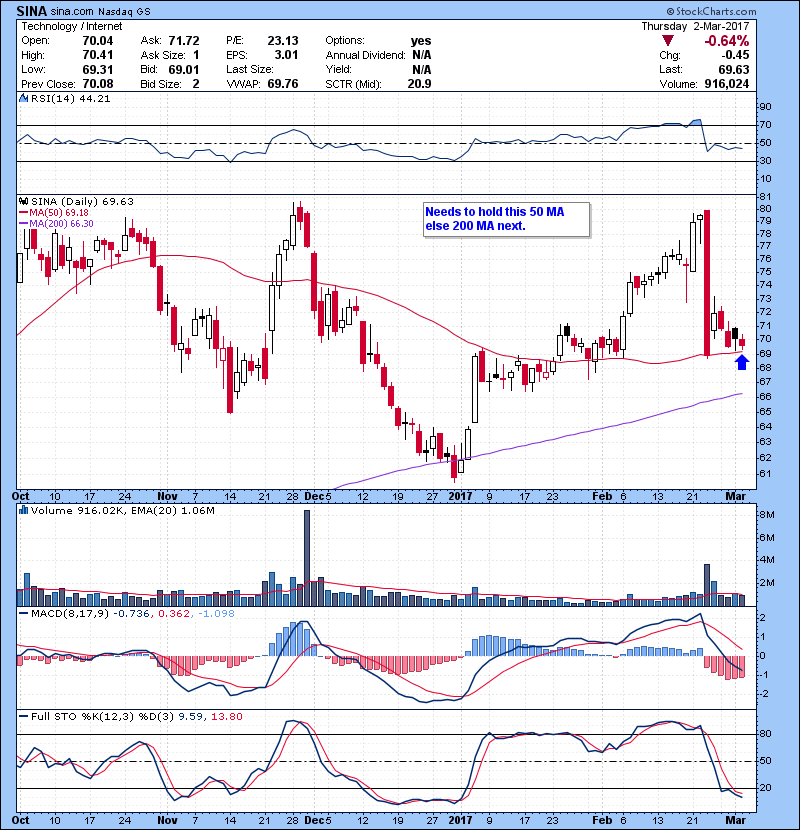Click the sina.com company name
The height and width of the screenshot is (830, 800).
73,11
